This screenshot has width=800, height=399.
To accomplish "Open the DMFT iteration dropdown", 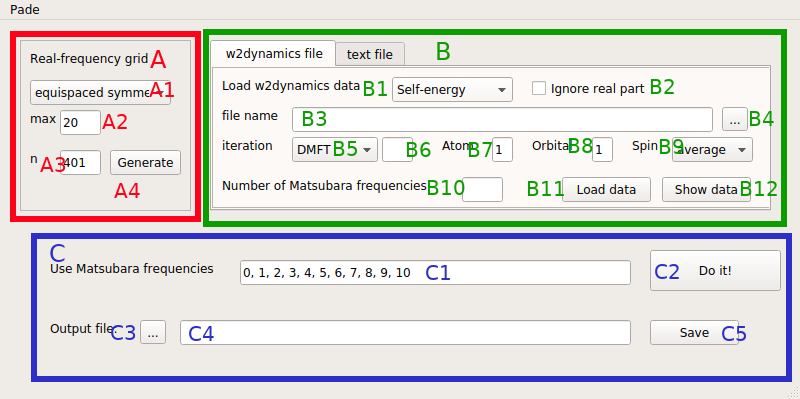I will tap(335, 150).
